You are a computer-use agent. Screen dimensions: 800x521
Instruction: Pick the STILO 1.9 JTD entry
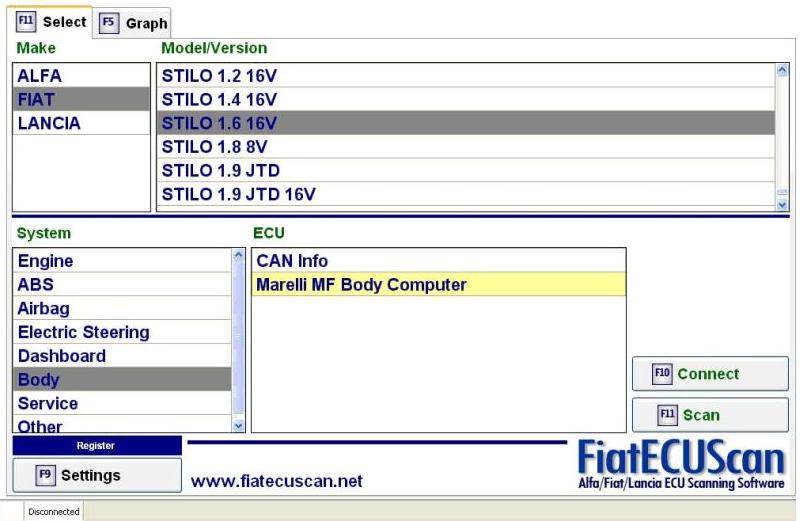466,170
